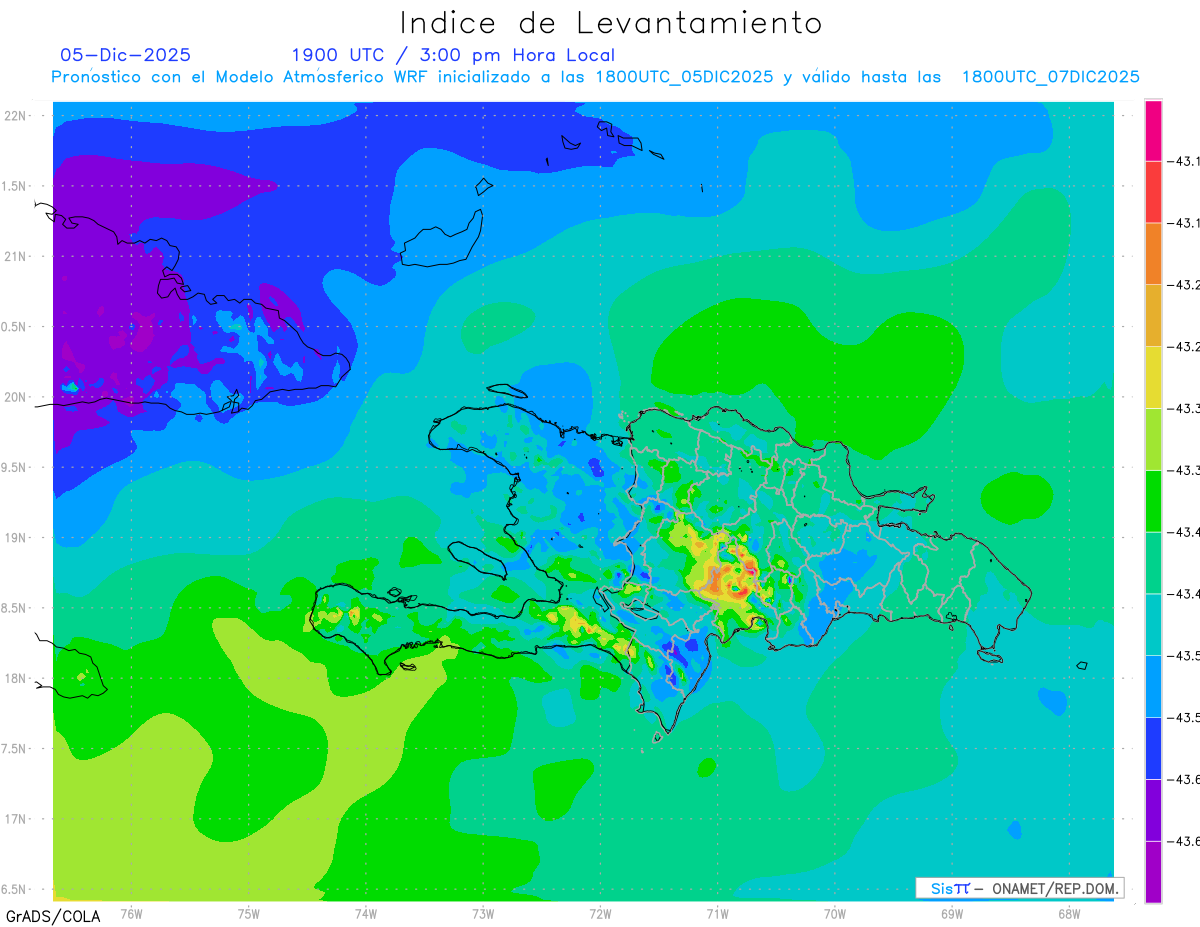Click the '75W' longitude label
This screenshot has width=1200, height=927.
tap(249, 914)
